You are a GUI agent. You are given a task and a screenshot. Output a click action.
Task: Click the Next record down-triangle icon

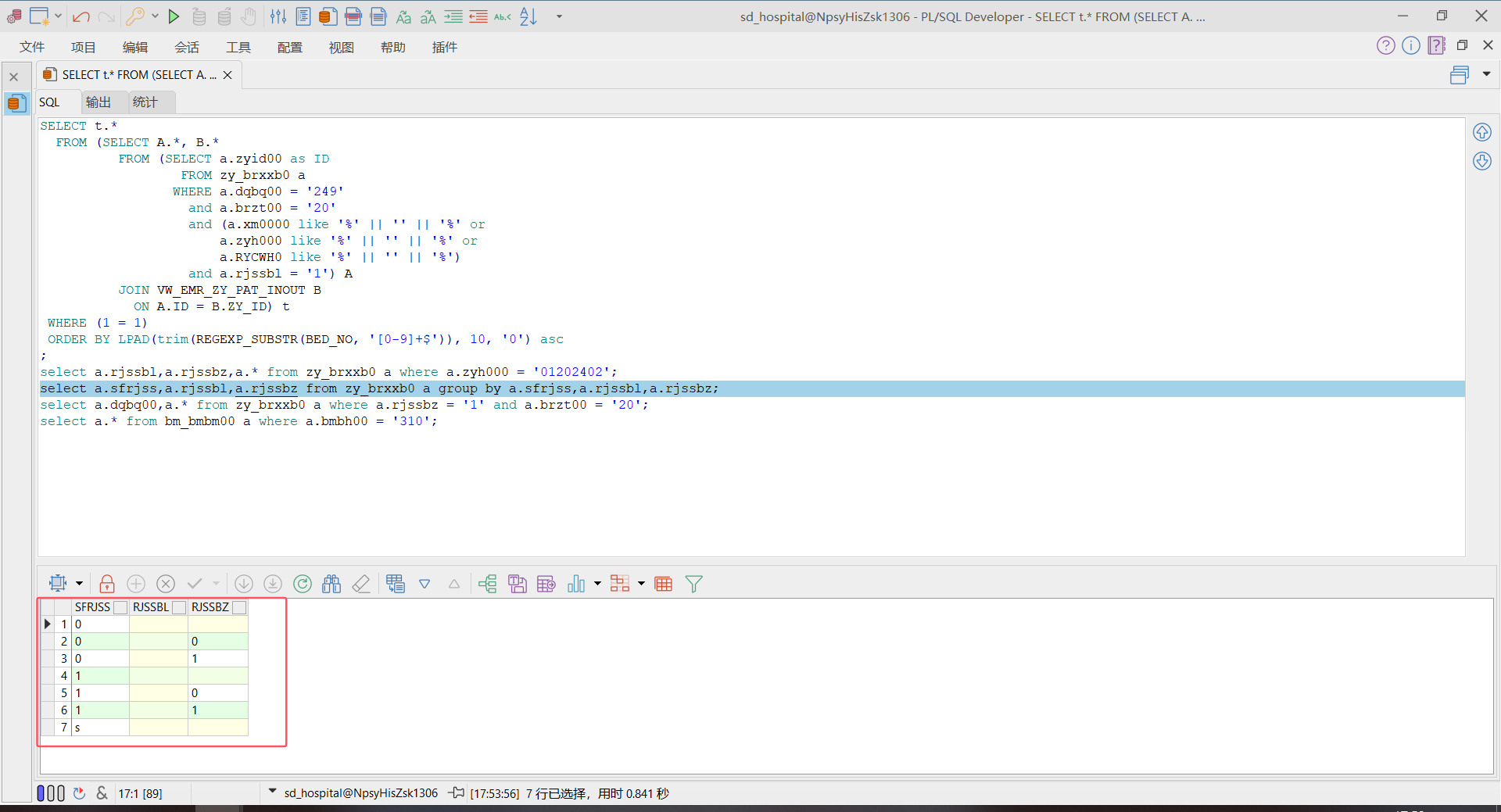[425, 584]
